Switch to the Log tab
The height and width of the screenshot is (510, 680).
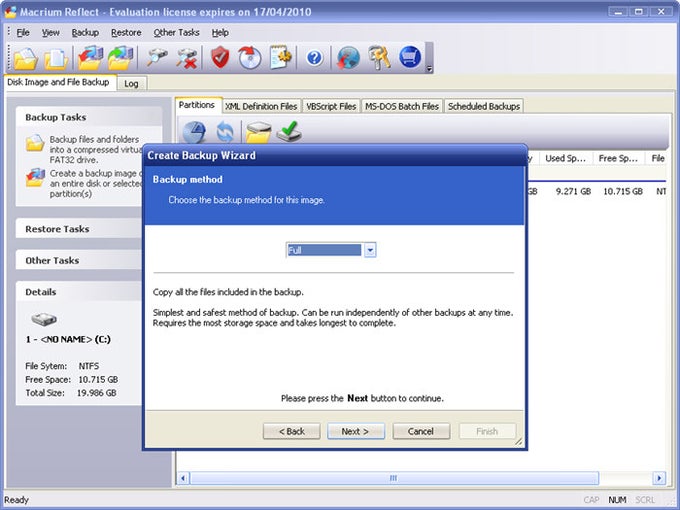[x=131, y=83]
